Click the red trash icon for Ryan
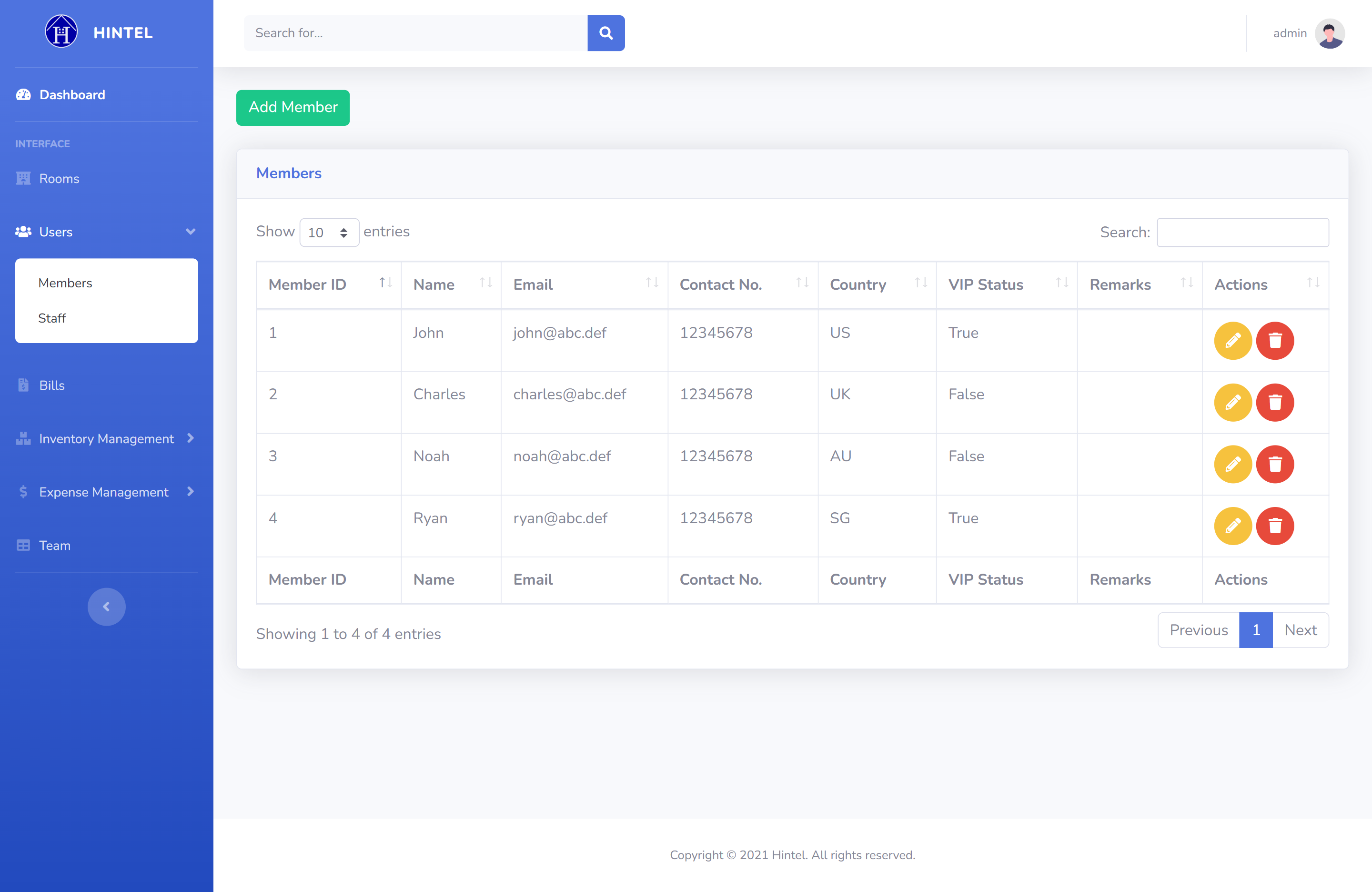The image size is (1372, 892). (x=1274, y=525)
